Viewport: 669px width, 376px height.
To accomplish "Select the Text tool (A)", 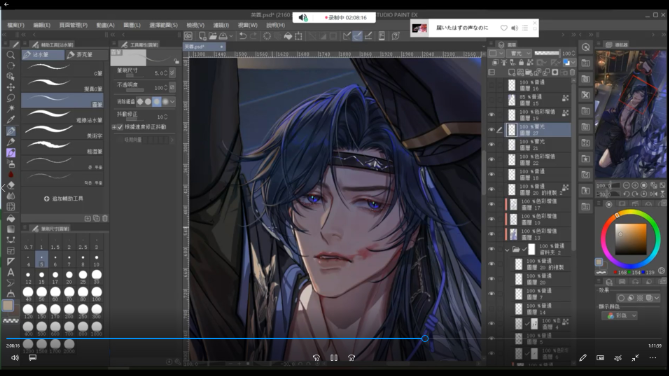I will click(x=11, y=272).
